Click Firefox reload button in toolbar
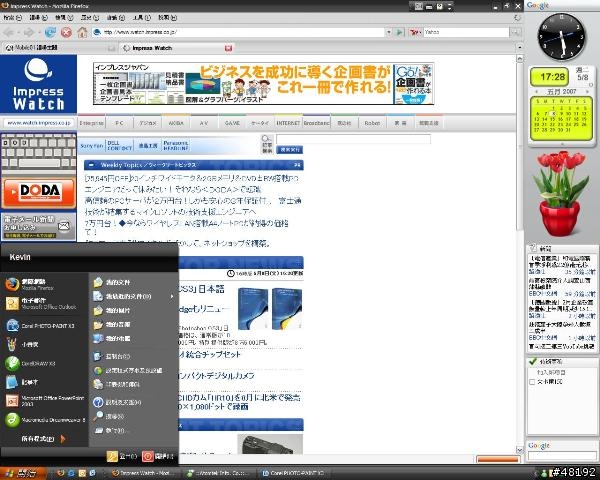This screenshot has width=600, height=480. coord(50,33)
